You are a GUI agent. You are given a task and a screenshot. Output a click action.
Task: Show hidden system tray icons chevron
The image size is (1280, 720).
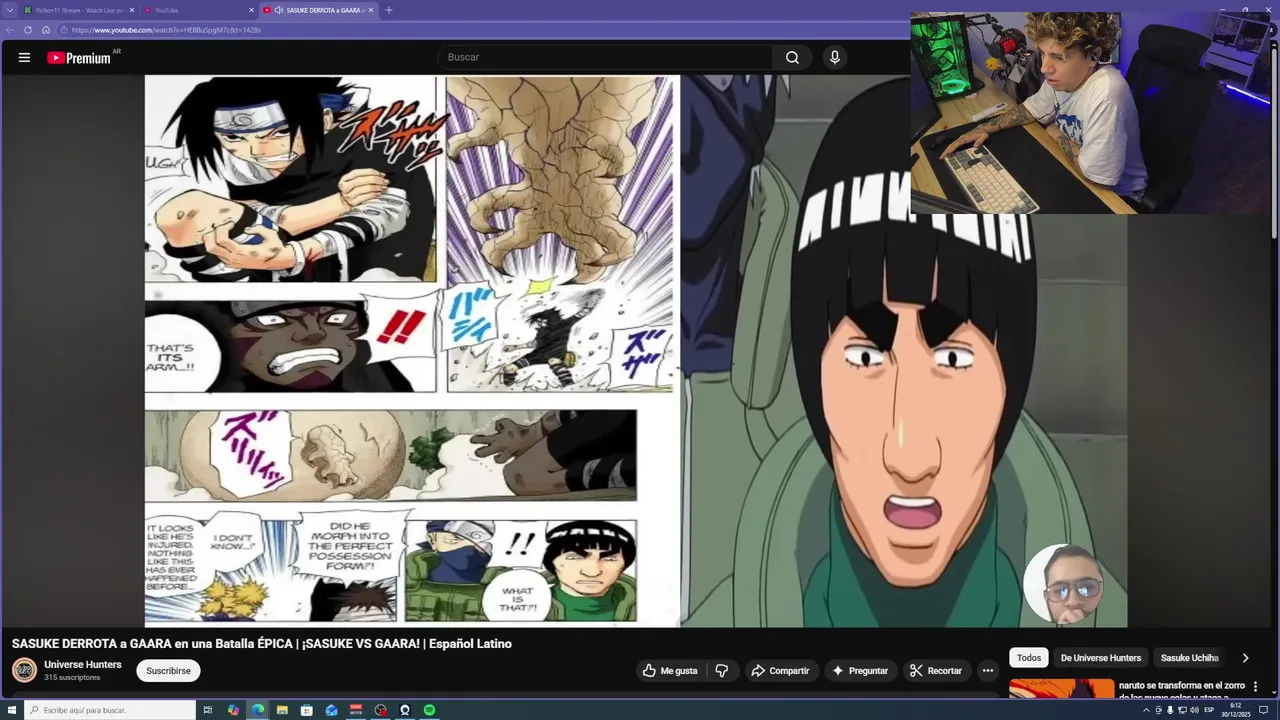click(x=1147, y=710)
